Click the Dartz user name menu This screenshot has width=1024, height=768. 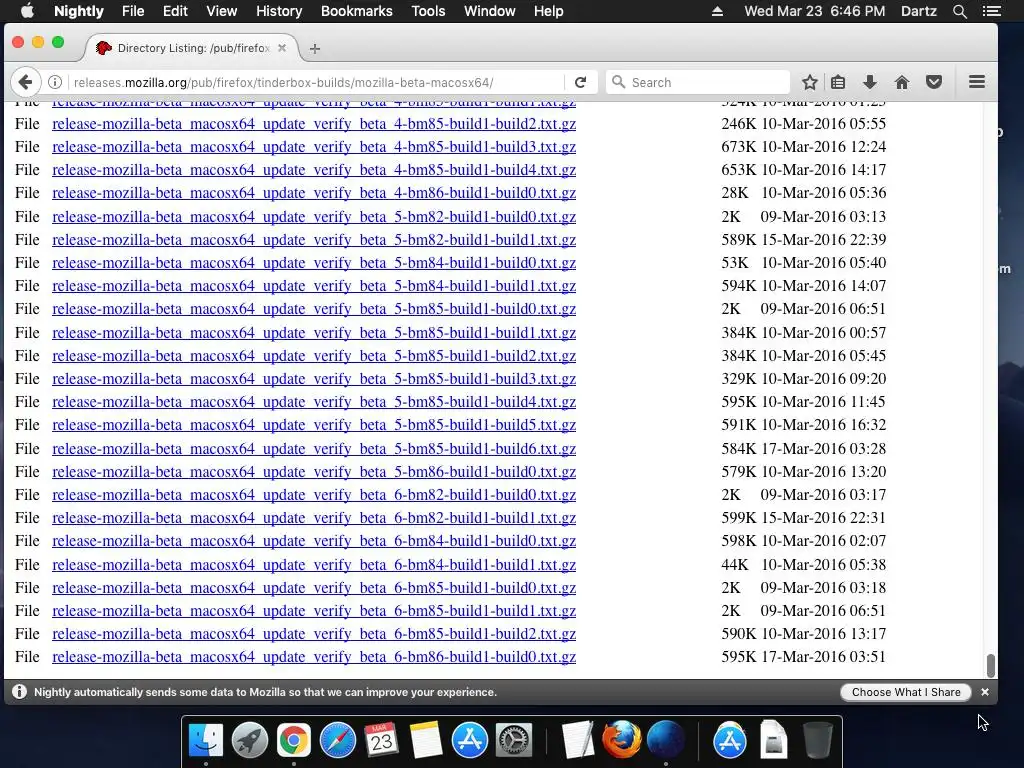click(x=918, y=11)
